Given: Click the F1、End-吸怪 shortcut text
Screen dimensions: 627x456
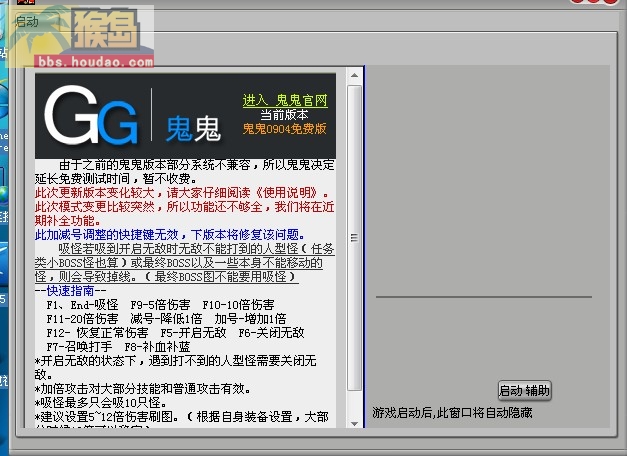Looking at the screenshot, I should (x=82, y=304).
